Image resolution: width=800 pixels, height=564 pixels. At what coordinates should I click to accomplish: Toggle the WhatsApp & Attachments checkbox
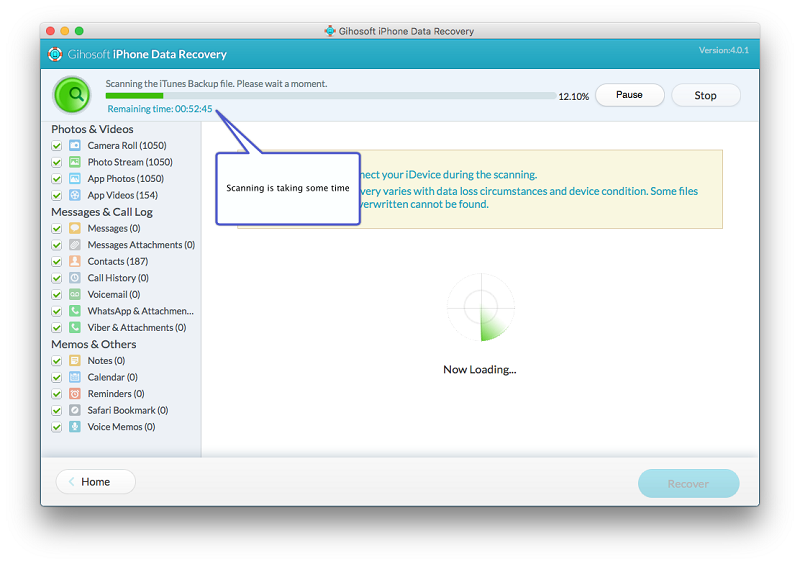tap(57, 311)
